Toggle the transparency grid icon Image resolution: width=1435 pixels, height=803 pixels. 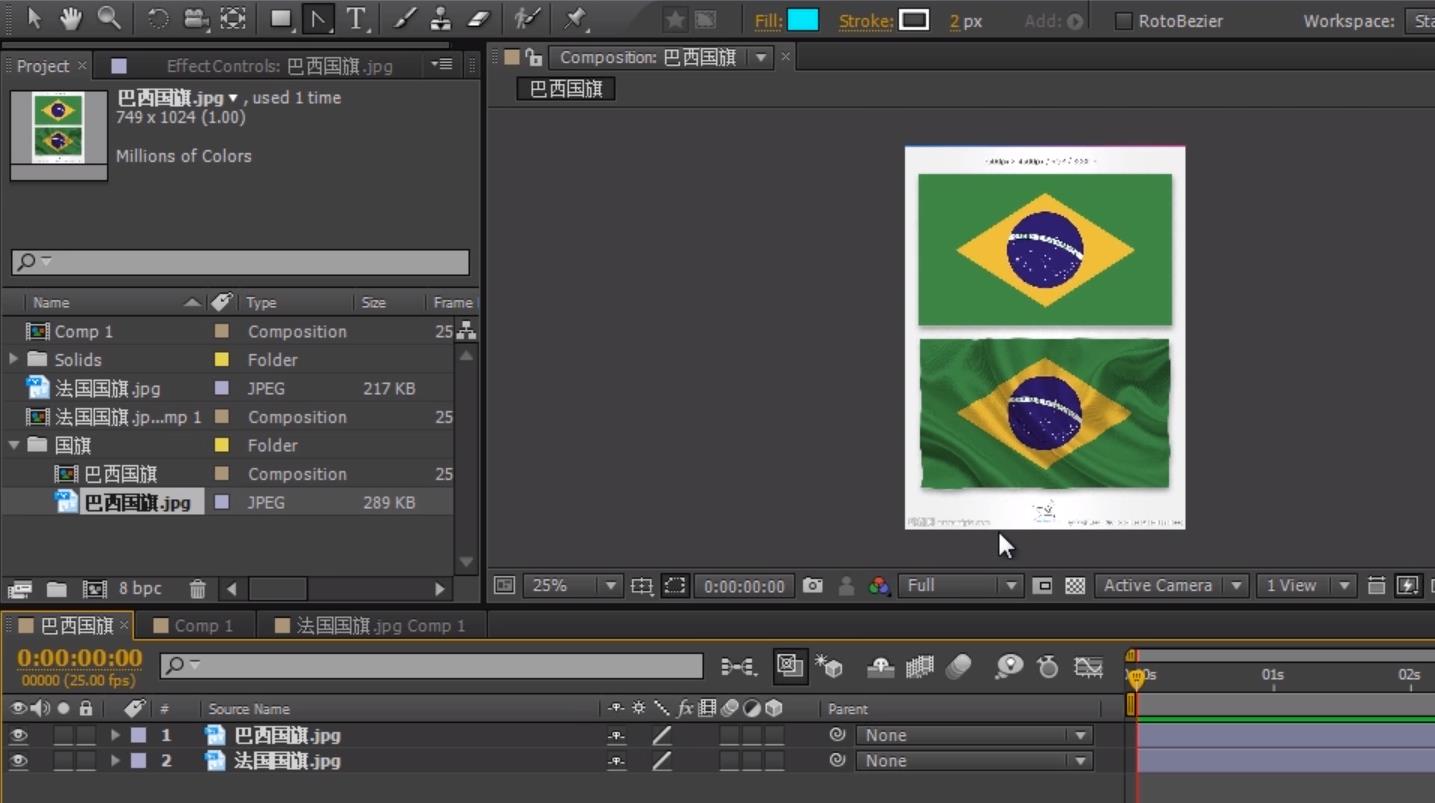click(x=1075, y=586)
